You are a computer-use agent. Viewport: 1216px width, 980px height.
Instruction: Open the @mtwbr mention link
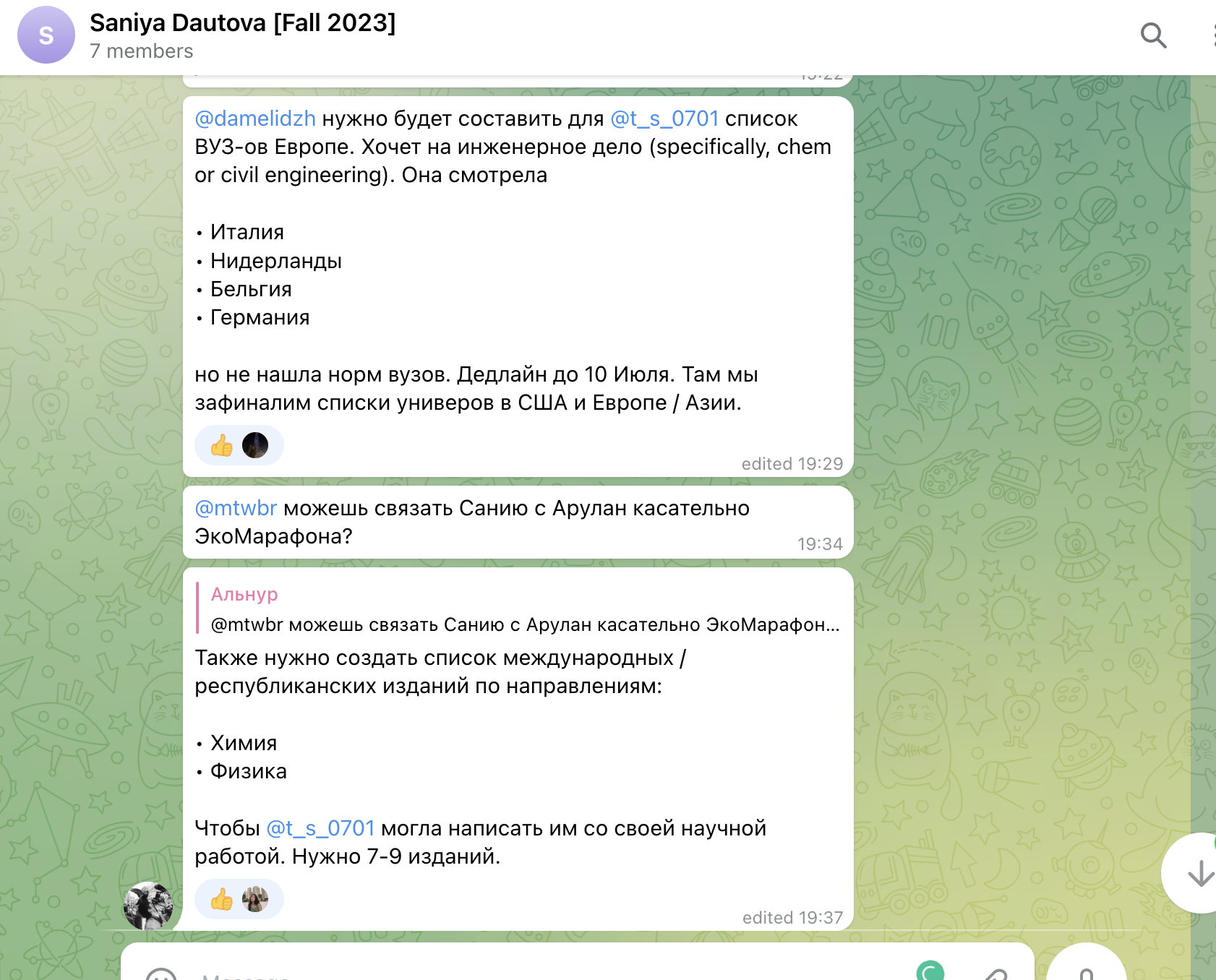236,508
